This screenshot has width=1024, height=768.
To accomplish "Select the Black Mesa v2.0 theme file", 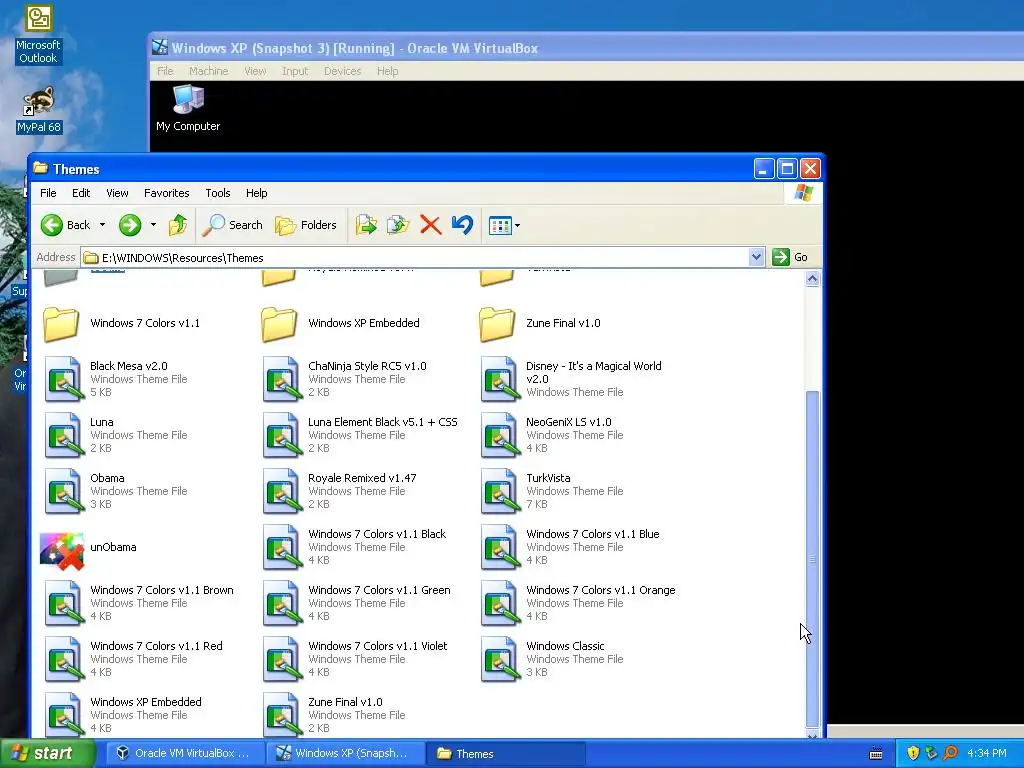I will point(115,379).
